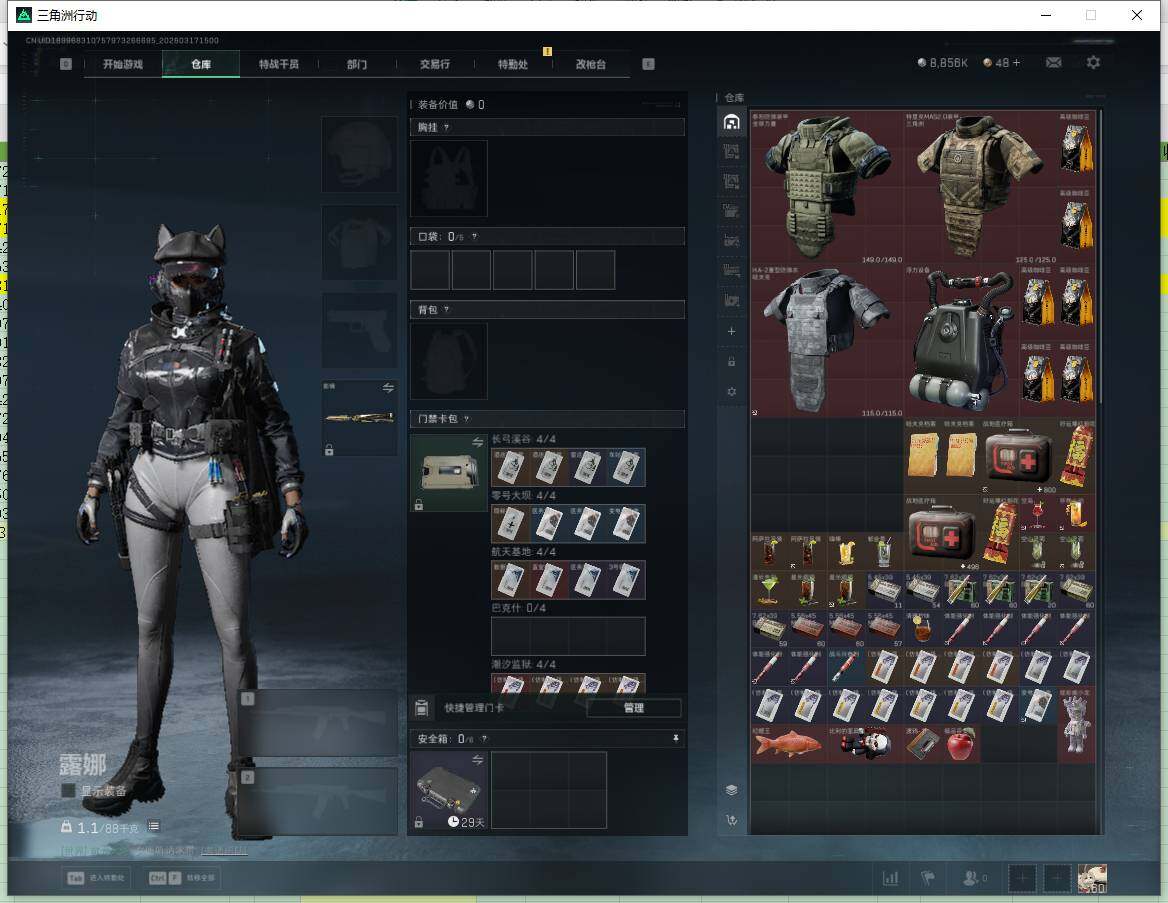Open game settings gear in top bar
This screenshot has width=1168, height=903.
[x=1093, y=63]
